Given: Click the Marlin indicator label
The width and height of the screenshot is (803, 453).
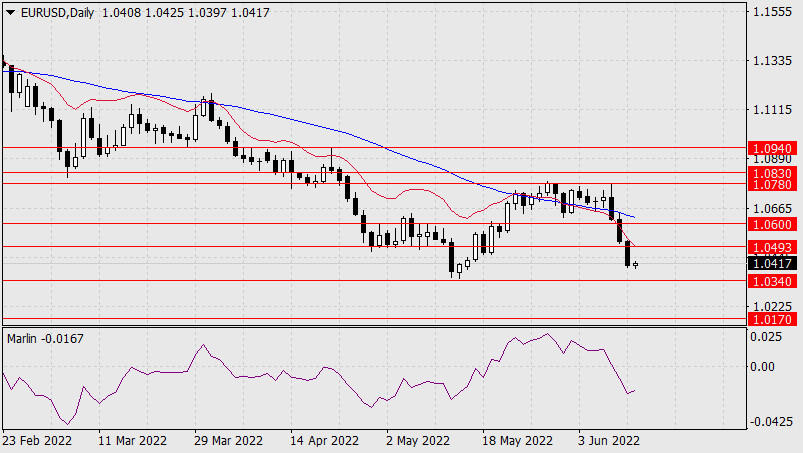Looking at the screenshot, I should pos(45,339).
